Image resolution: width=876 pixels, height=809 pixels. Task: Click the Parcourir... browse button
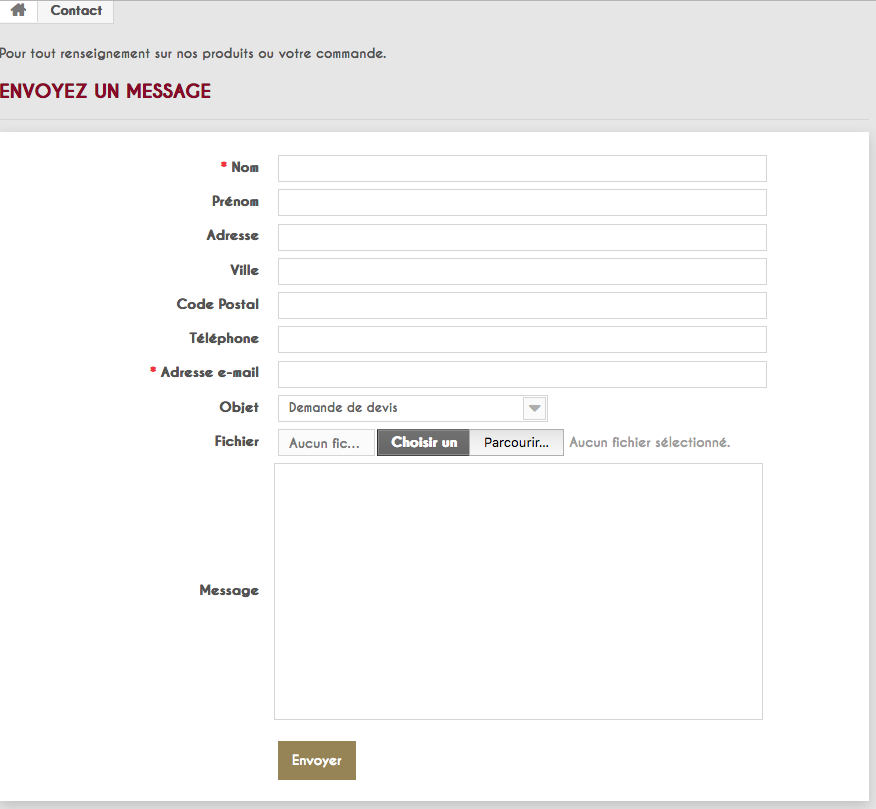point(516,442)
